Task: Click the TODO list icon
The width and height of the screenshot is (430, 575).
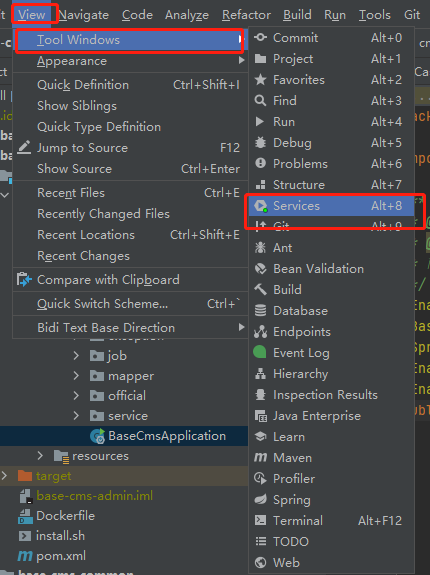Action: [x=260, y=541]
